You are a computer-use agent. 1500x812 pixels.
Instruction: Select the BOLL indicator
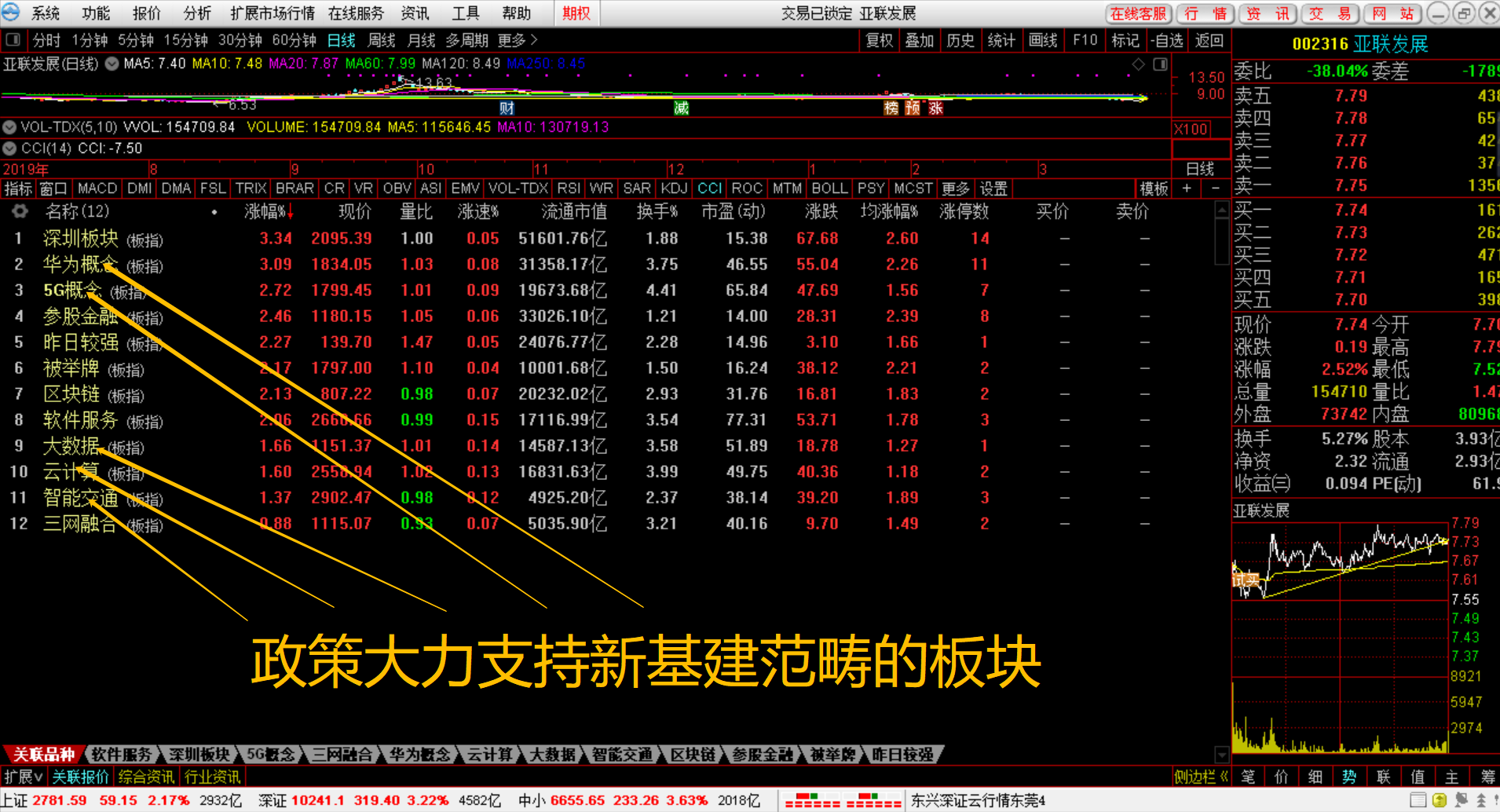[829, 188]
